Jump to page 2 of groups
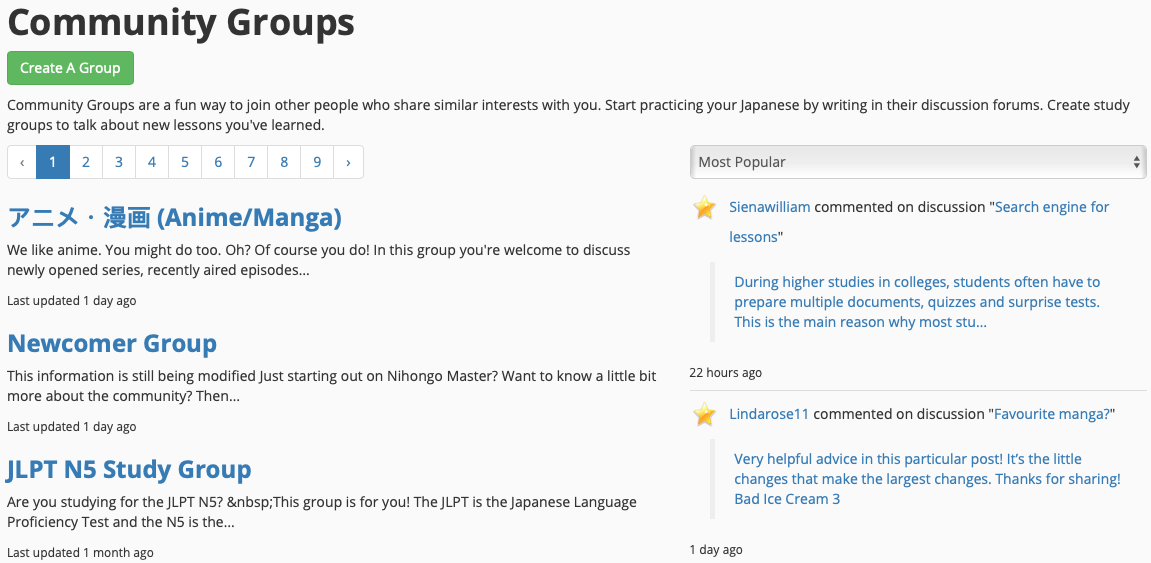Viewport: 1151px width, 563px height. click(x=86, y=162)
